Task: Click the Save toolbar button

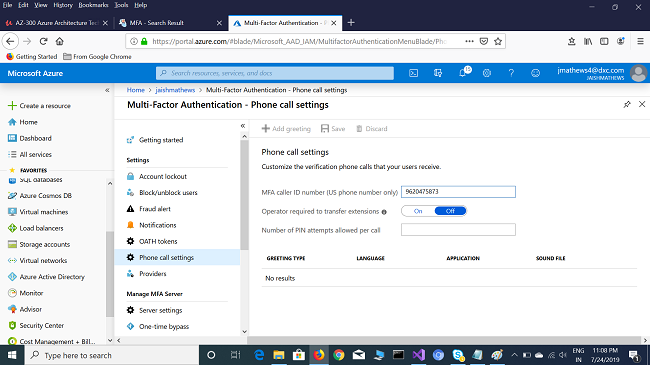Action: [x=333, y=129]
